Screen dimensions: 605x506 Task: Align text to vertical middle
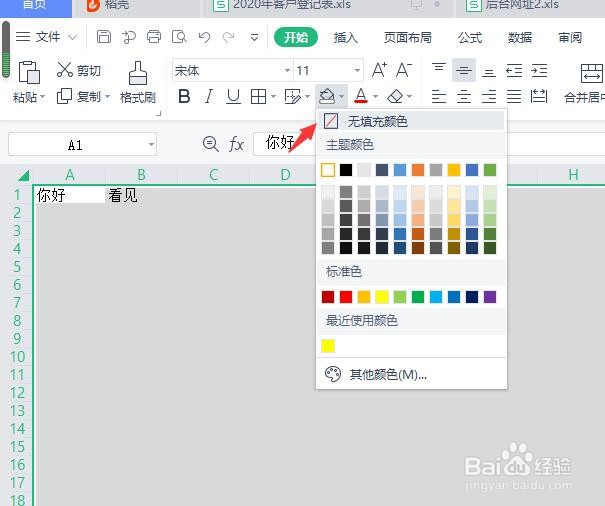464,71
